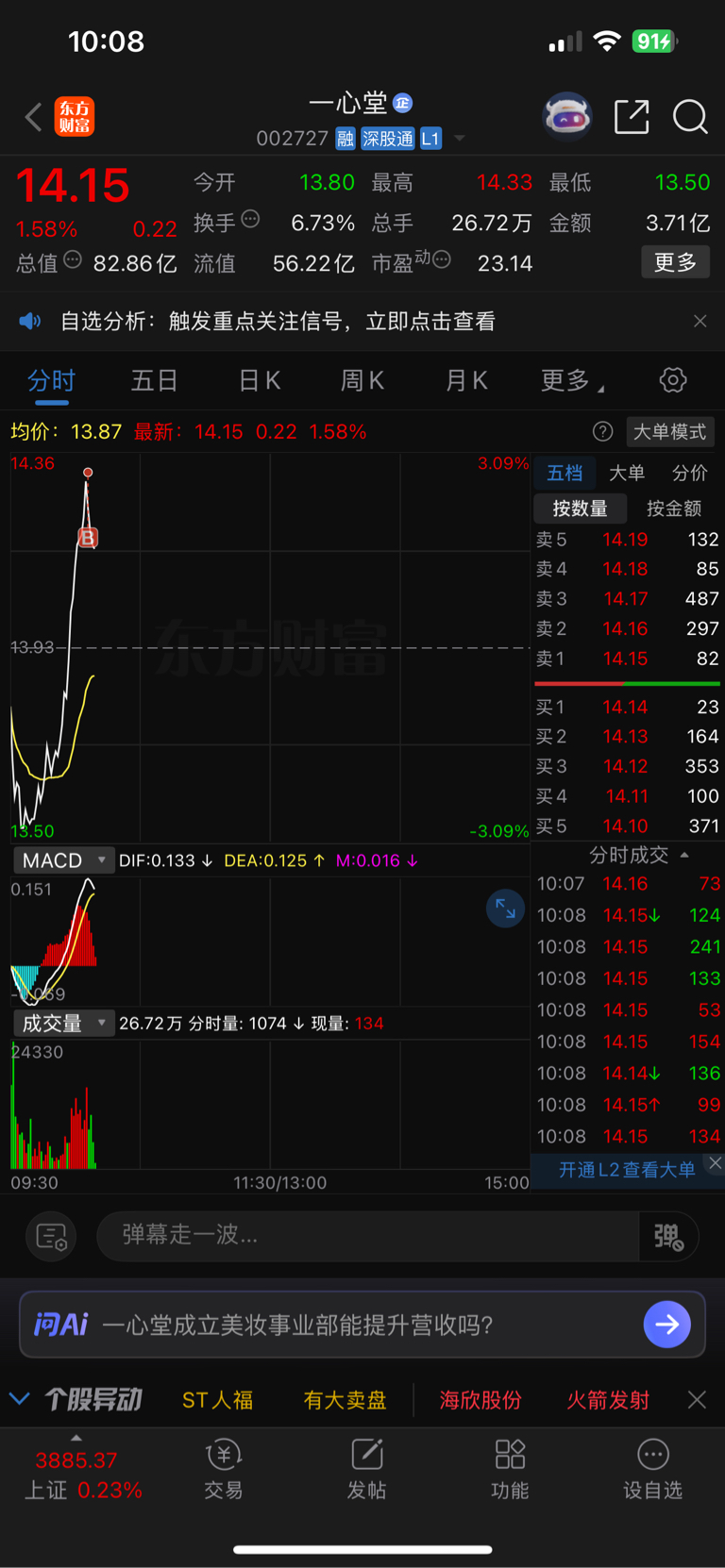Open the 东方财富 logo home icon
The width and height of the screenshot is (725, 1568).
point(75,117)
